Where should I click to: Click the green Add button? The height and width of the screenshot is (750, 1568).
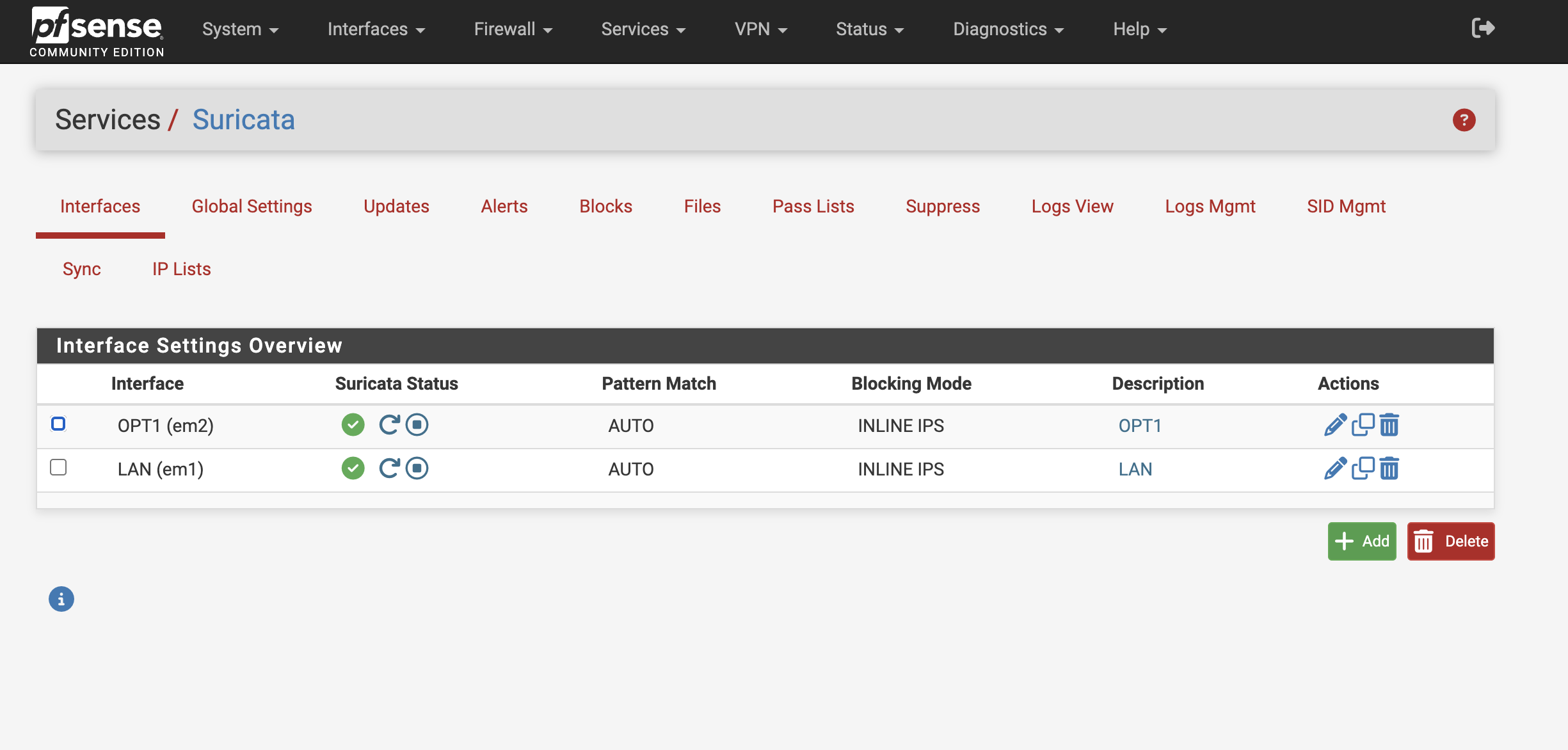pyautogui.click(x=1361, y=541)
